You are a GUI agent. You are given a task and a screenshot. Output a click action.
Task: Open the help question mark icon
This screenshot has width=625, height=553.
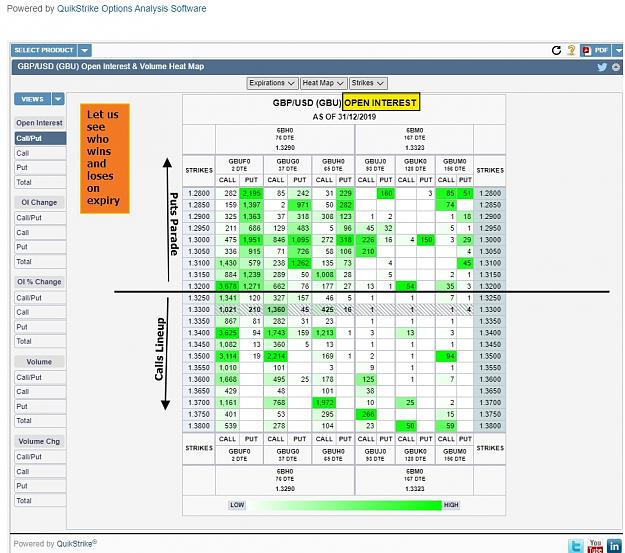[571, 50]
